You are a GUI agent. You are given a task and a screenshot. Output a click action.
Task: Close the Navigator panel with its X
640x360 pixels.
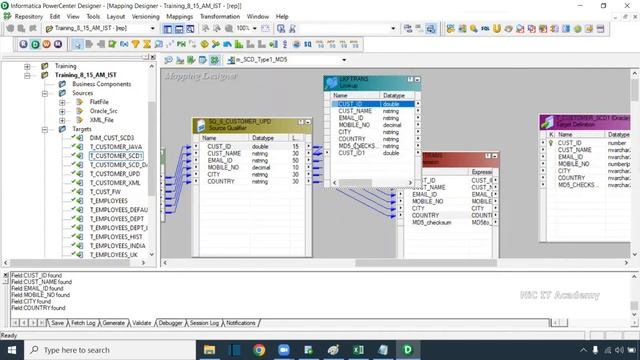153,57
